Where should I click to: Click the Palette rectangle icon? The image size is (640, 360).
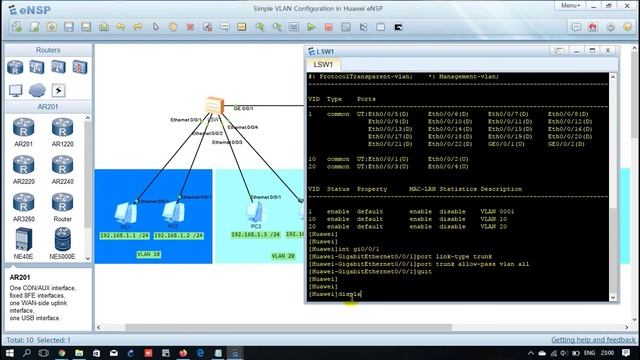pyautogui.click(x=242, y=27)
